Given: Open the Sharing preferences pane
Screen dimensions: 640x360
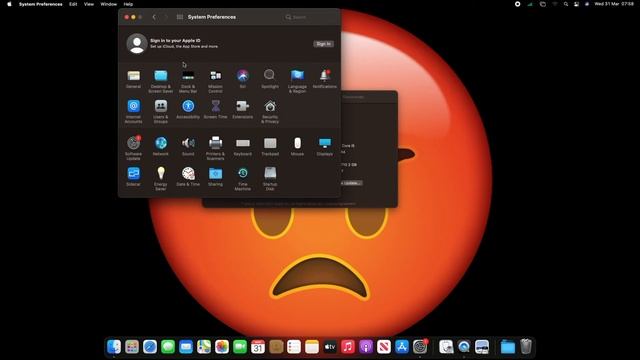Looking at the screenshot, I should 216,176.
